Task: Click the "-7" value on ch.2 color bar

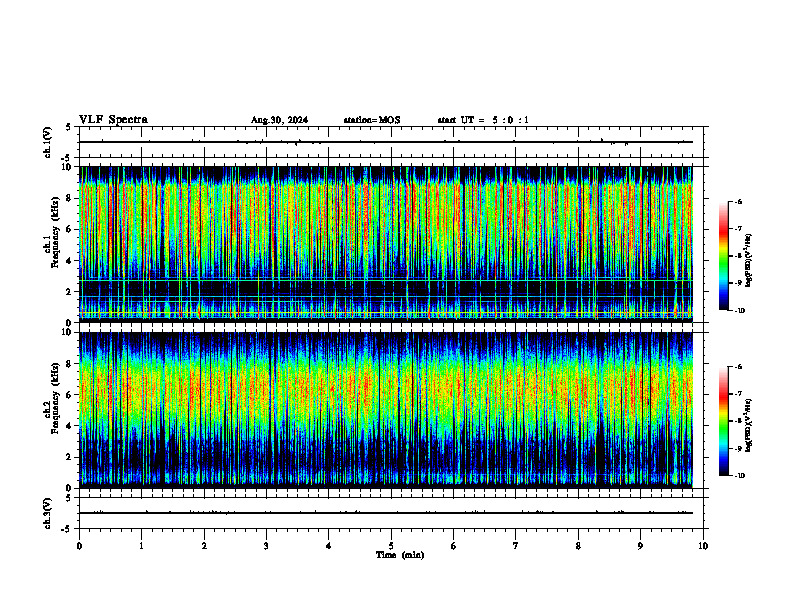Action: [x=740, y=394]
